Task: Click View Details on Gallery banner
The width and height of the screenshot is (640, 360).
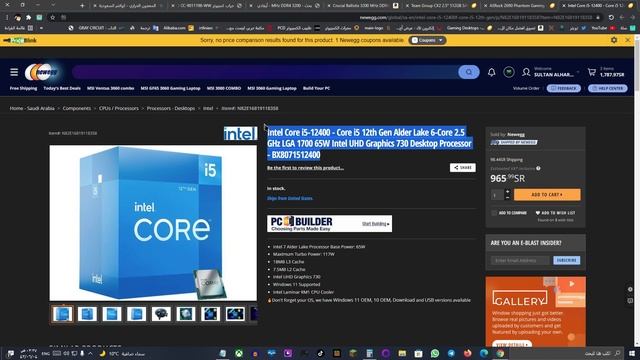Action: pos(512,344)
